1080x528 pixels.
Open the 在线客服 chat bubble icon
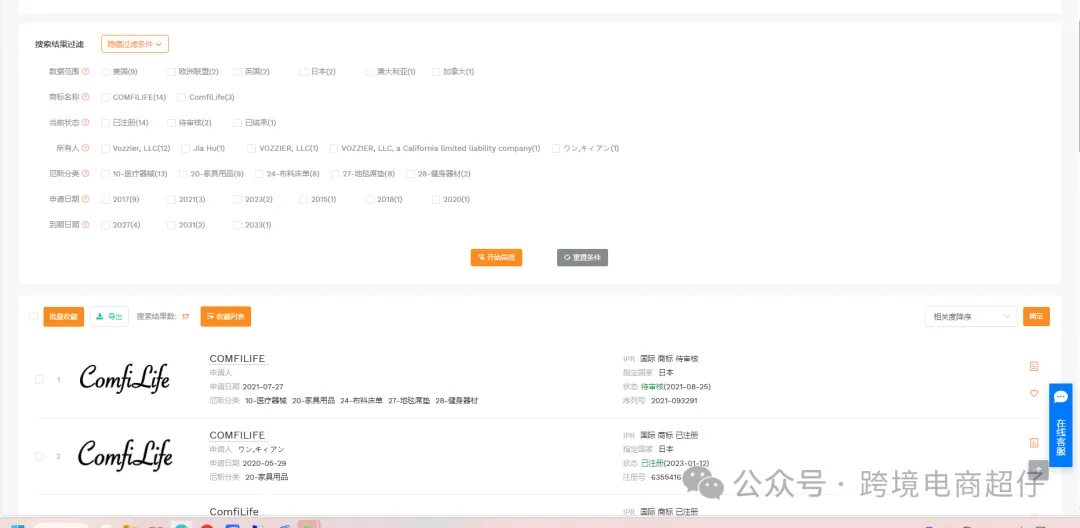click(x=1061, y=397)
